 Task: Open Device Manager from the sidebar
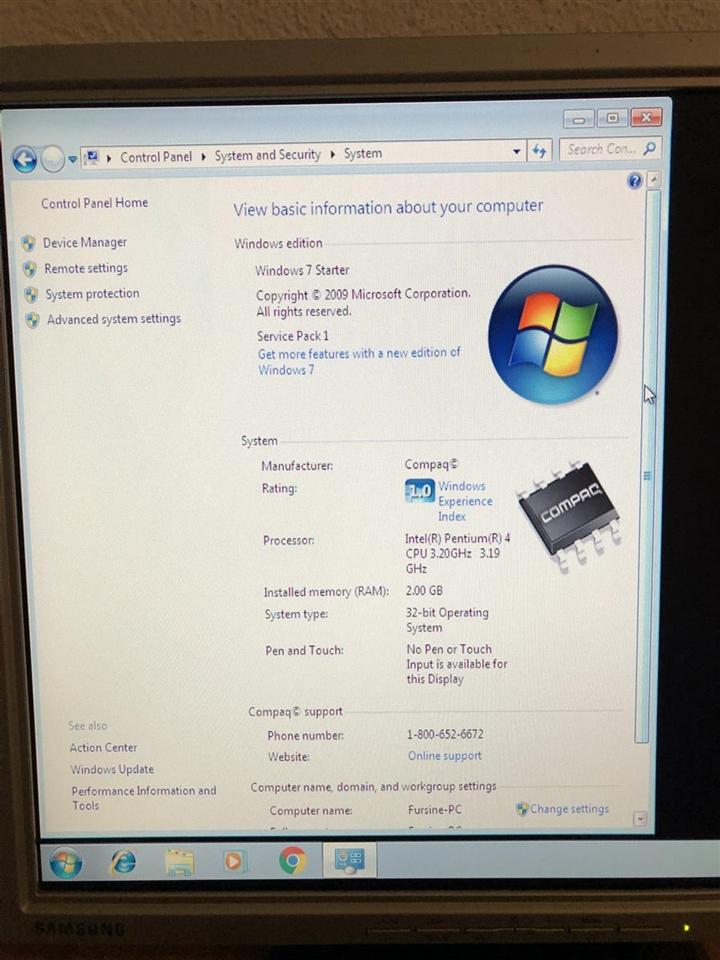(84, 242)
